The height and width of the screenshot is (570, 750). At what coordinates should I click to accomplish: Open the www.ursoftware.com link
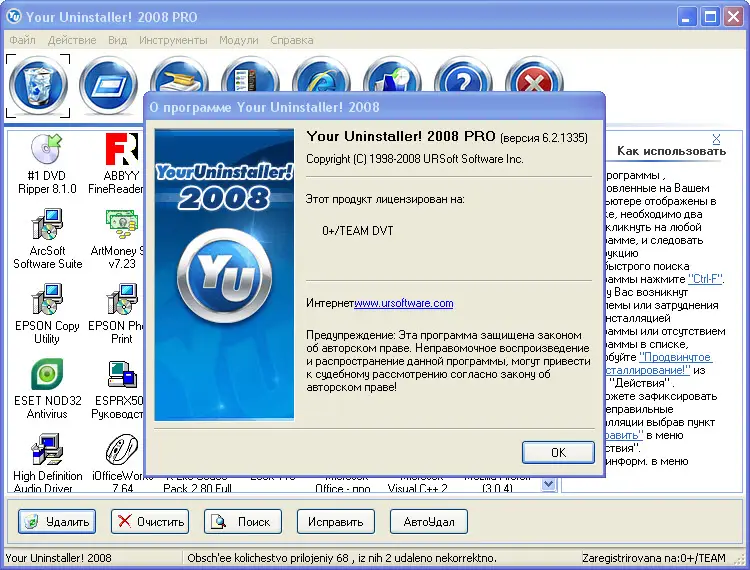click(x=404, y=303)
